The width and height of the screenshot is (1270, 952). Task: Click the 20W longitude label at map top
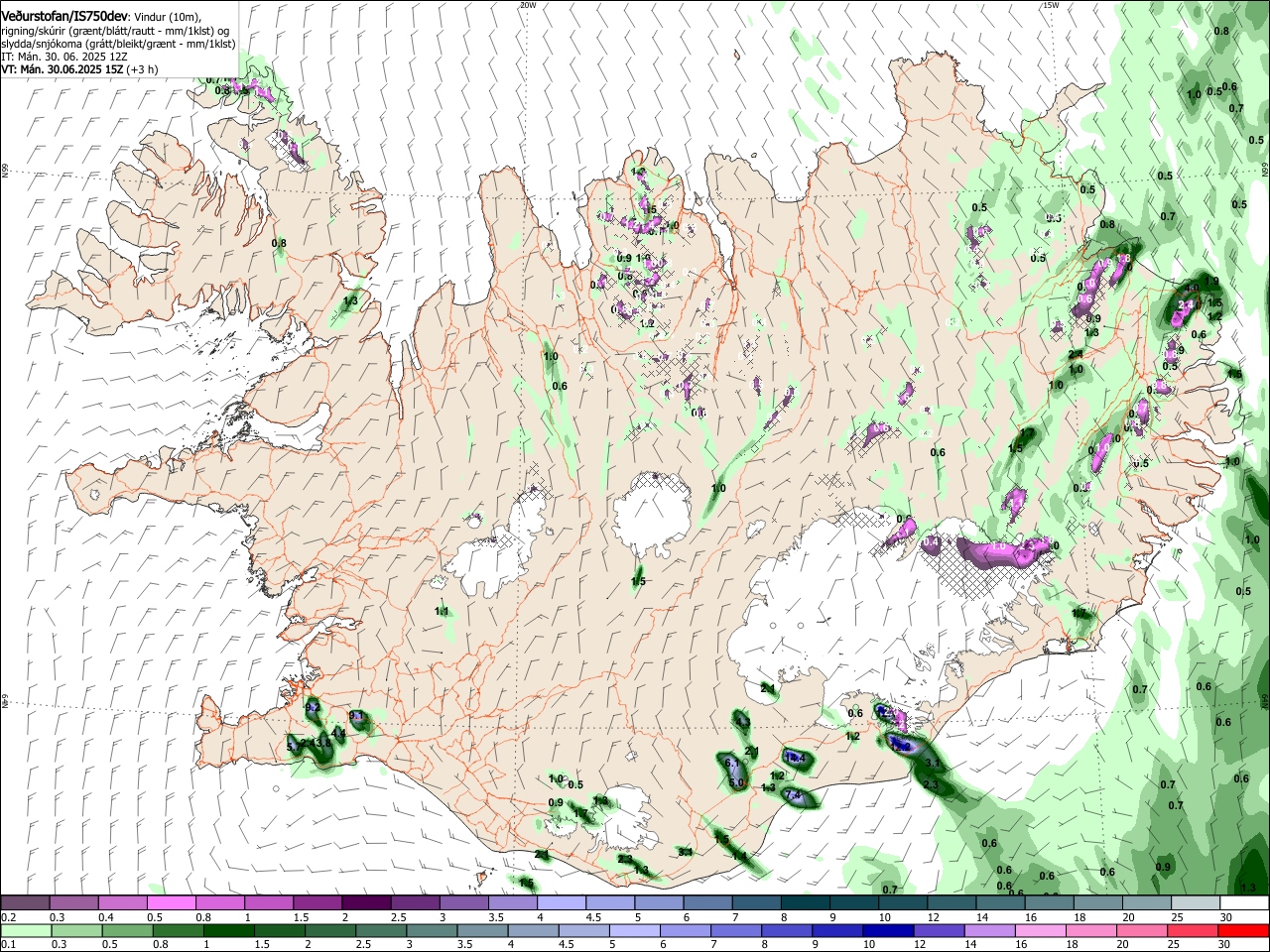(528, 5)
